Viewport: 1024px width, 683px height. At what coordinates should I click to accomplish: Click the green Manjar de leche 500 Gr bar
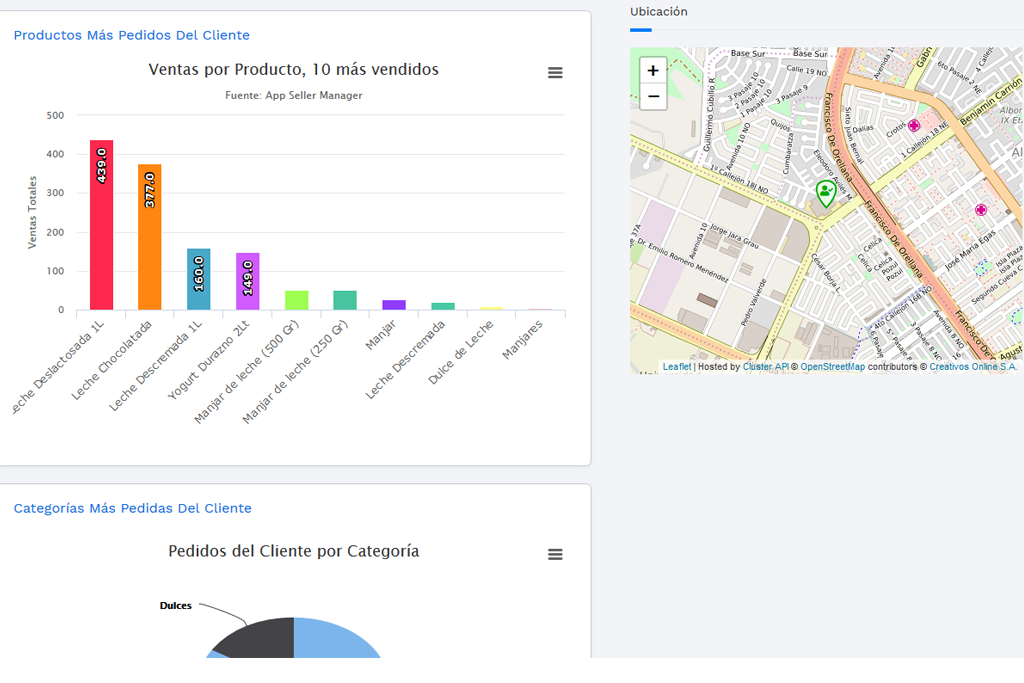(x=296, y=300)
